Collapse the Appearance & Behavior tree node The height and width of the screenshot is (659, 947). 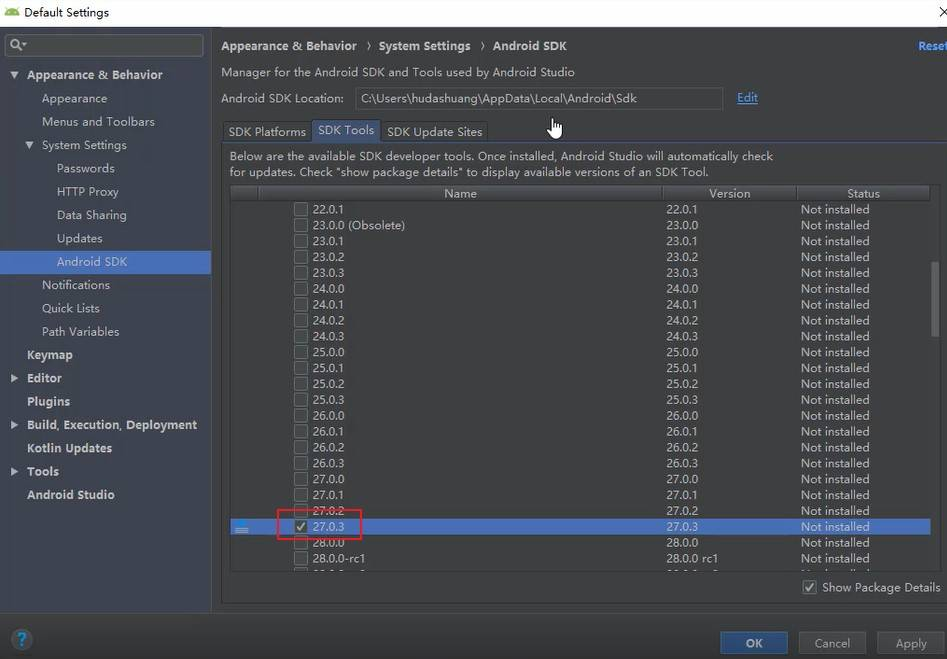coord(14,75)
